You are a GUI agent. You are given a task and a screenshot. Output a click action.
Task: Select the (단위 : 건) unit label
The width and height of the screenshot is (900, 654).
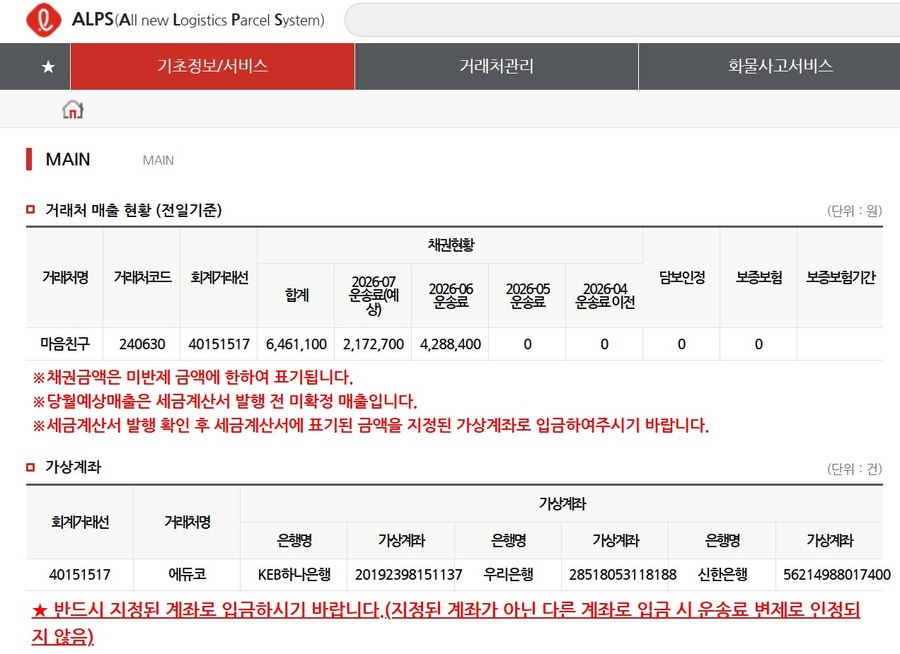click(x=854, y=469)
